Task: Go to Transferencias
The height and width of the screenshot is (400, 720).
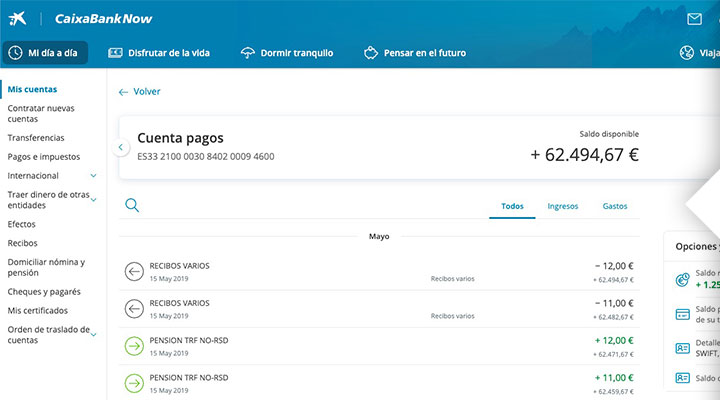Action: tap(36, 138)
